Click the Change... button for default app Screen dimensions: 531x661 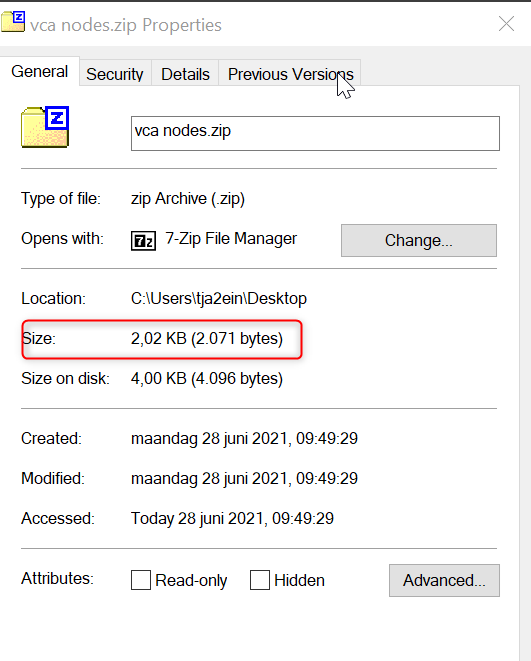click(x=419, y=240)
